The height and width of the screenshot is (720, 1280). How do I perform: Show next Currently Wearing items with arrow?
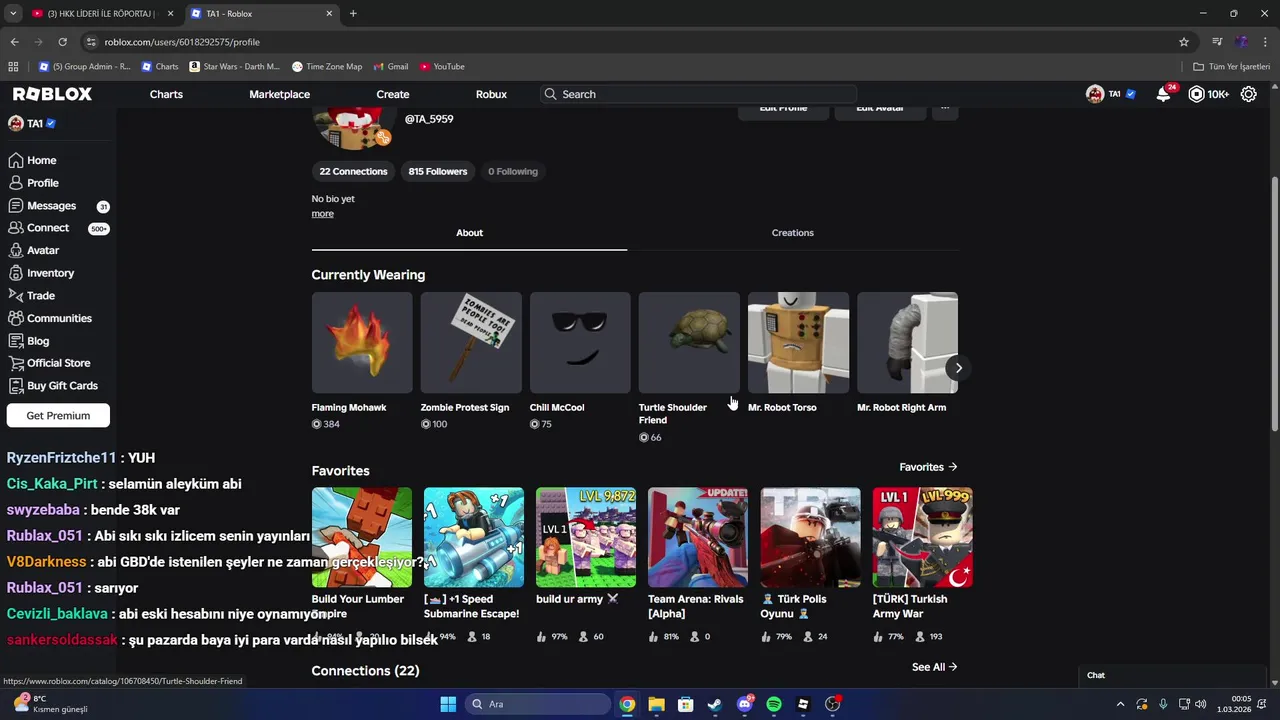[x=958, y=368]
